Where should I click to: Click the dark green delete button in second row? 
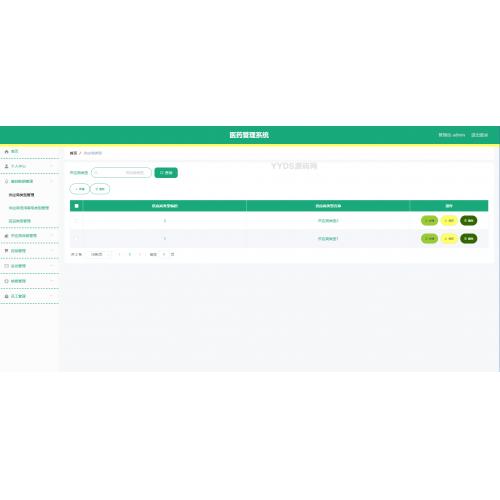(468, 238)
